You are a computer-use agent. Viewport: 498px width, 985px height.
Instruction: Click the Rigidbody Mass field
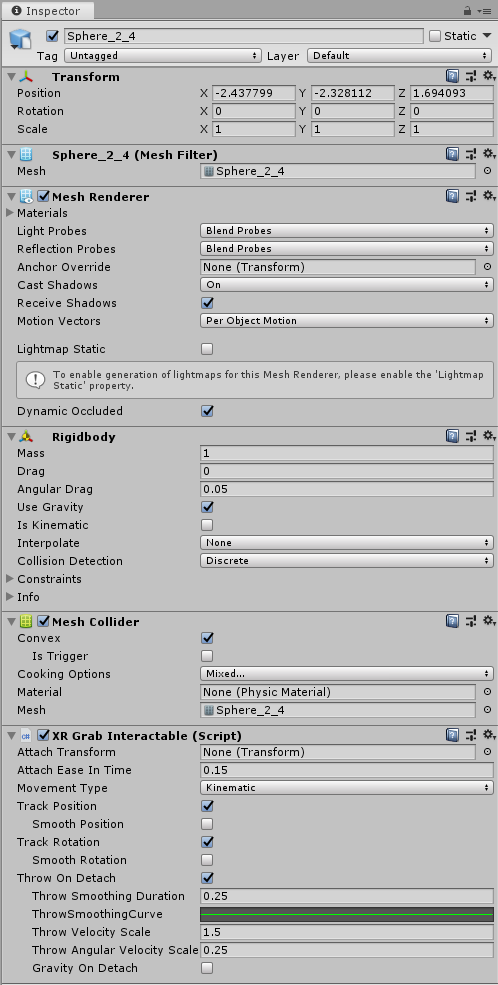(x=347, y=453)
